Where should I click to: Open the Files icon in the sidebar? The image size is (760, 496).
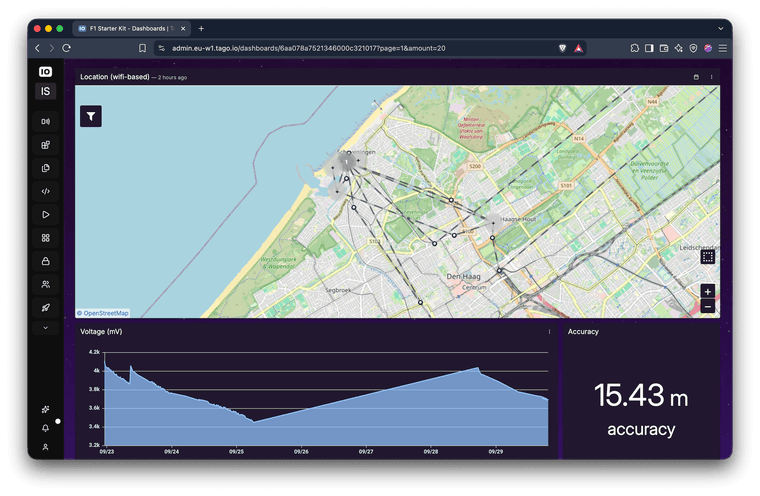[46, 168]
